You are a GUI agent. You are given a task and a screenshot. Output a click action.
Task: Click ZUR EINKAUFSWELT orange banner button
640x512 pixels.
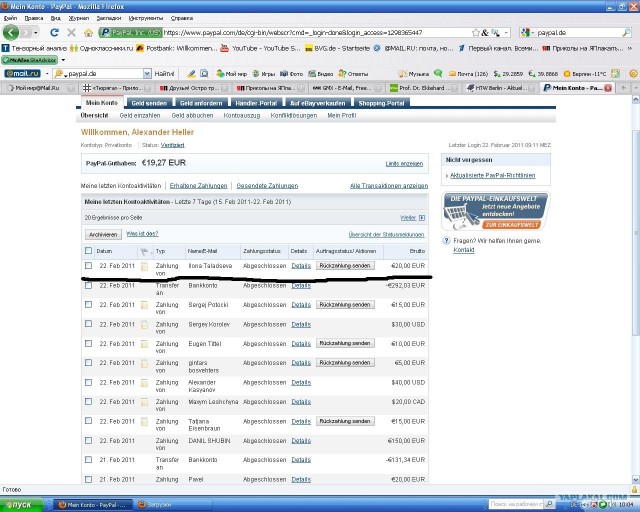(511, 225)
